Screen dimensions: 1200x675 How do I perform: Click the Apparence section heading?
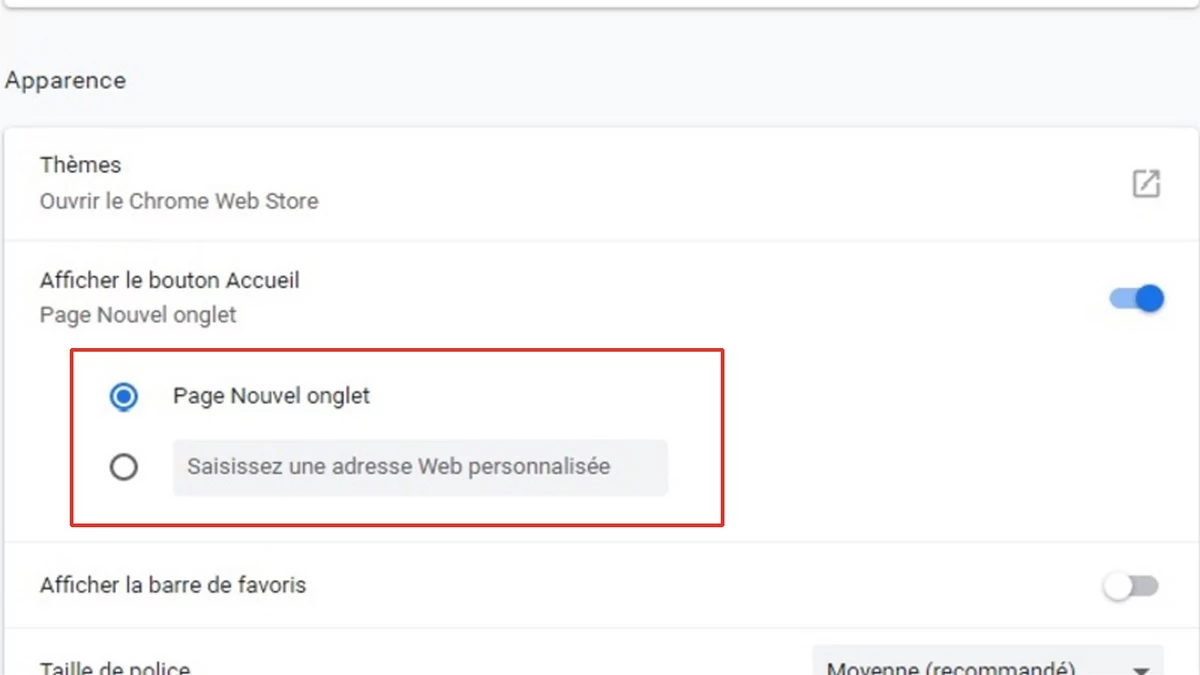65,81
